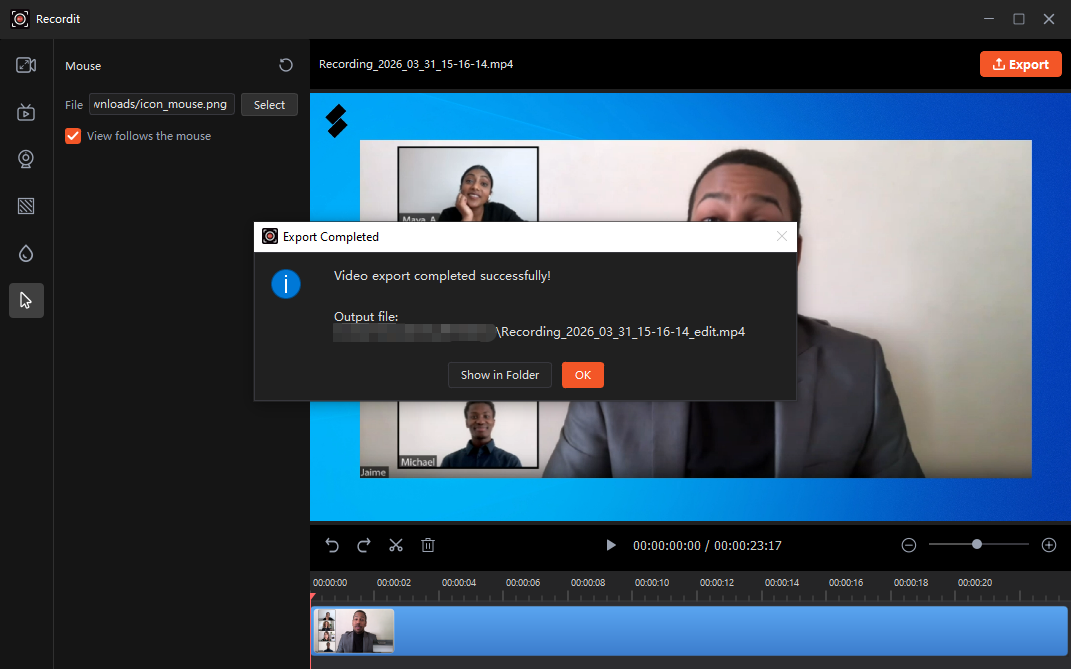Delete the clip with the trash icon
1071x669 pixels.
point(428,545)
